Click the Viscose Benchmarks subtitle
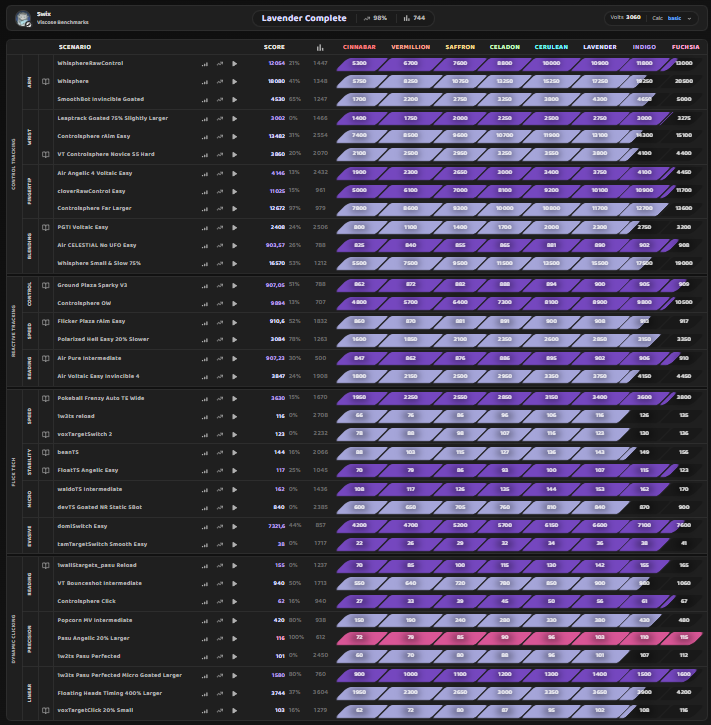The width and height of the screenshot is (711, 725). tap(63, 22)
